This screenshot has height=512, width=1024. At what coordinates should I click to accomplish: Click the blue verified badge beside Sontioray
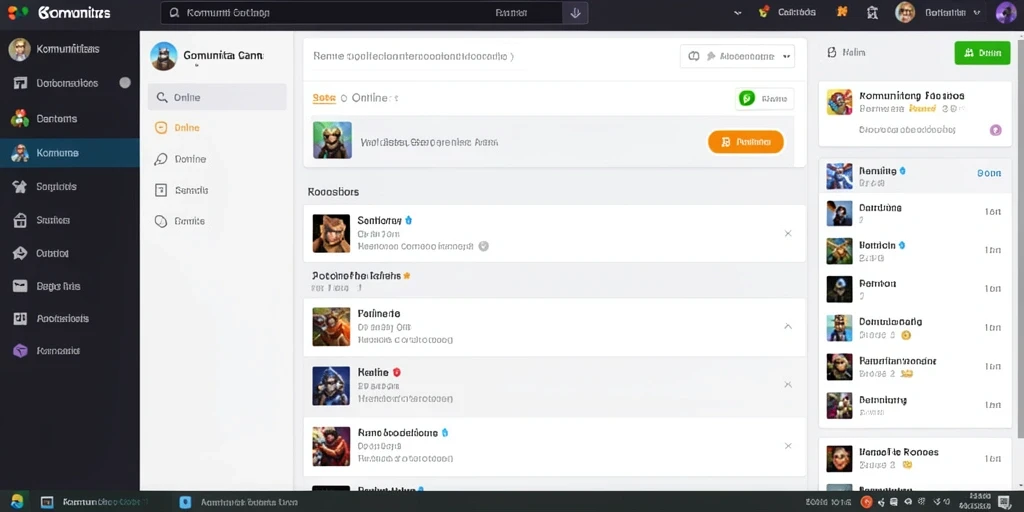point(409,220)
